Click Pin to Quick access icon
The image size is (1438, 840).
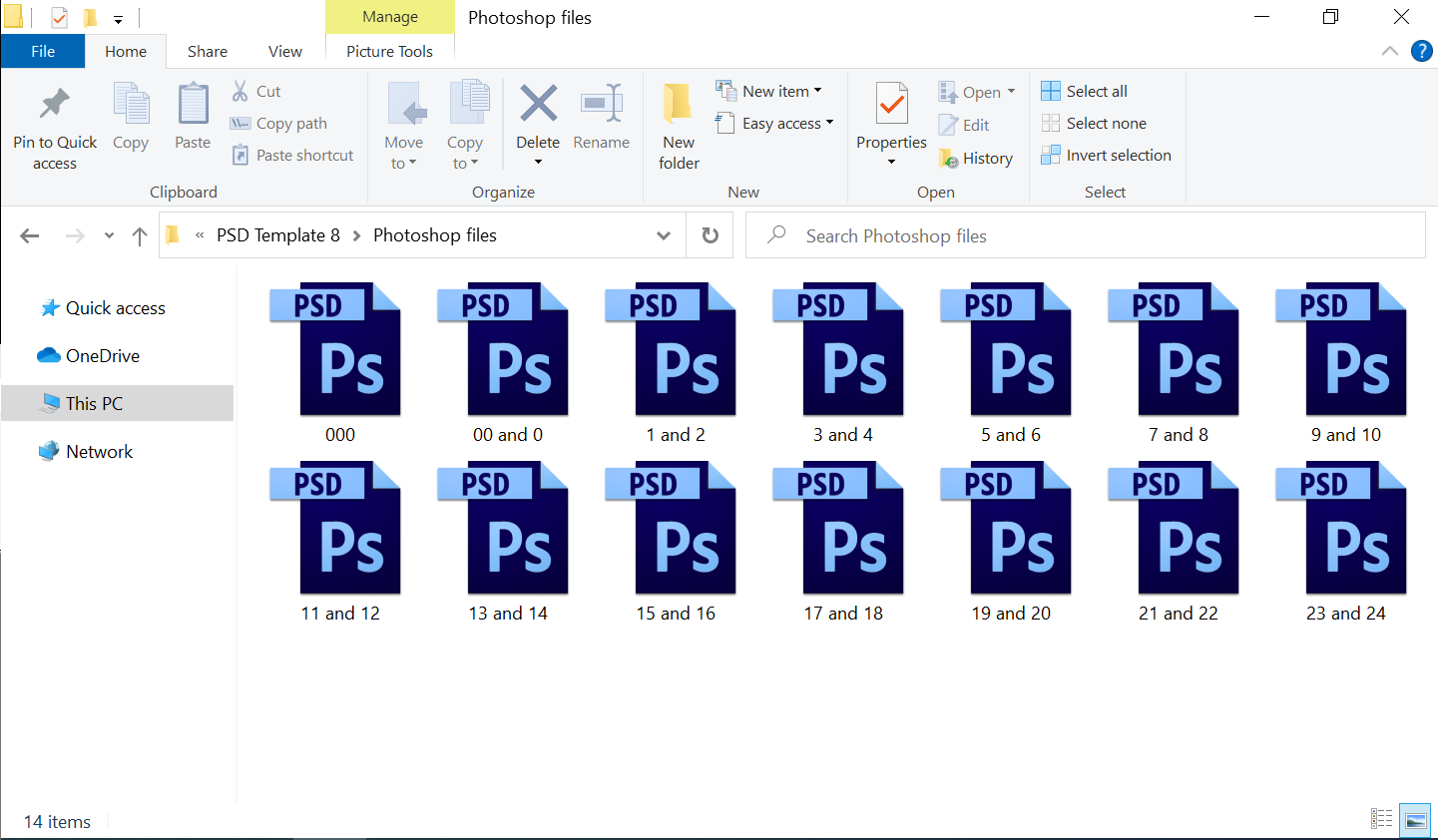tap(54, 104)
